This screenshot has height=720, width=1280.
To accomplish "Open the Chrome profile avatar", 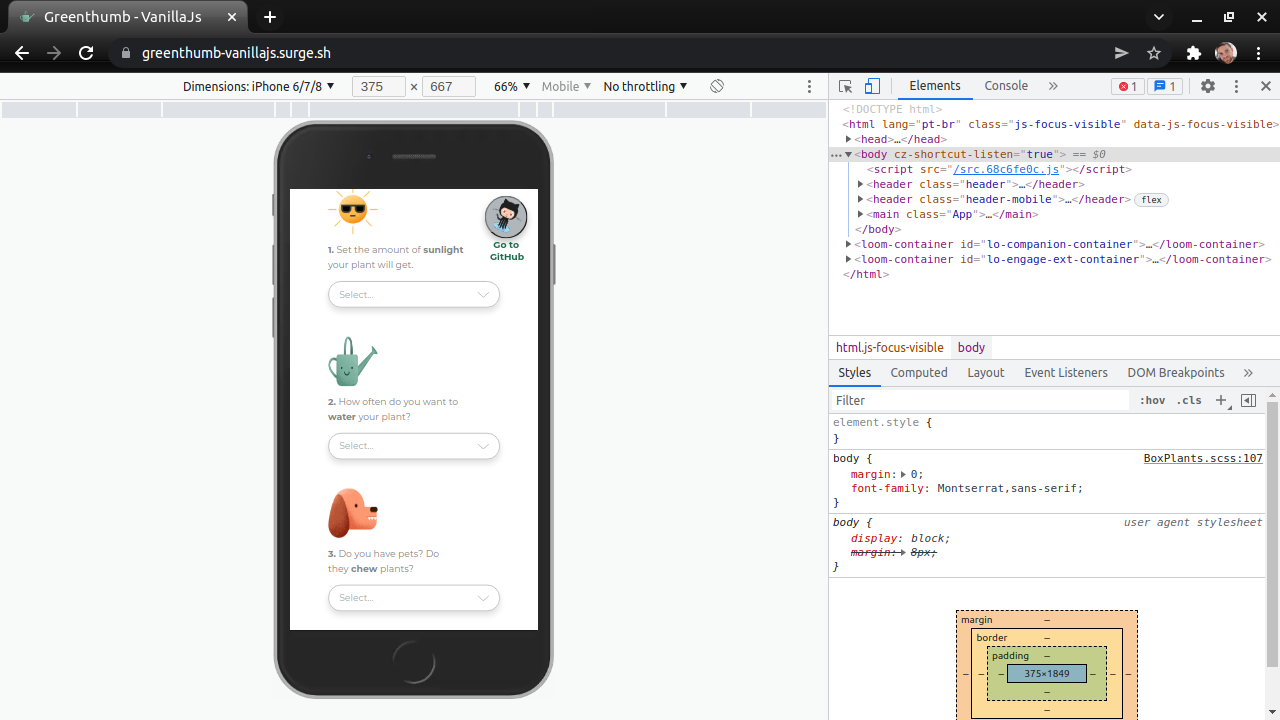I will click(x=1225, y=53).
